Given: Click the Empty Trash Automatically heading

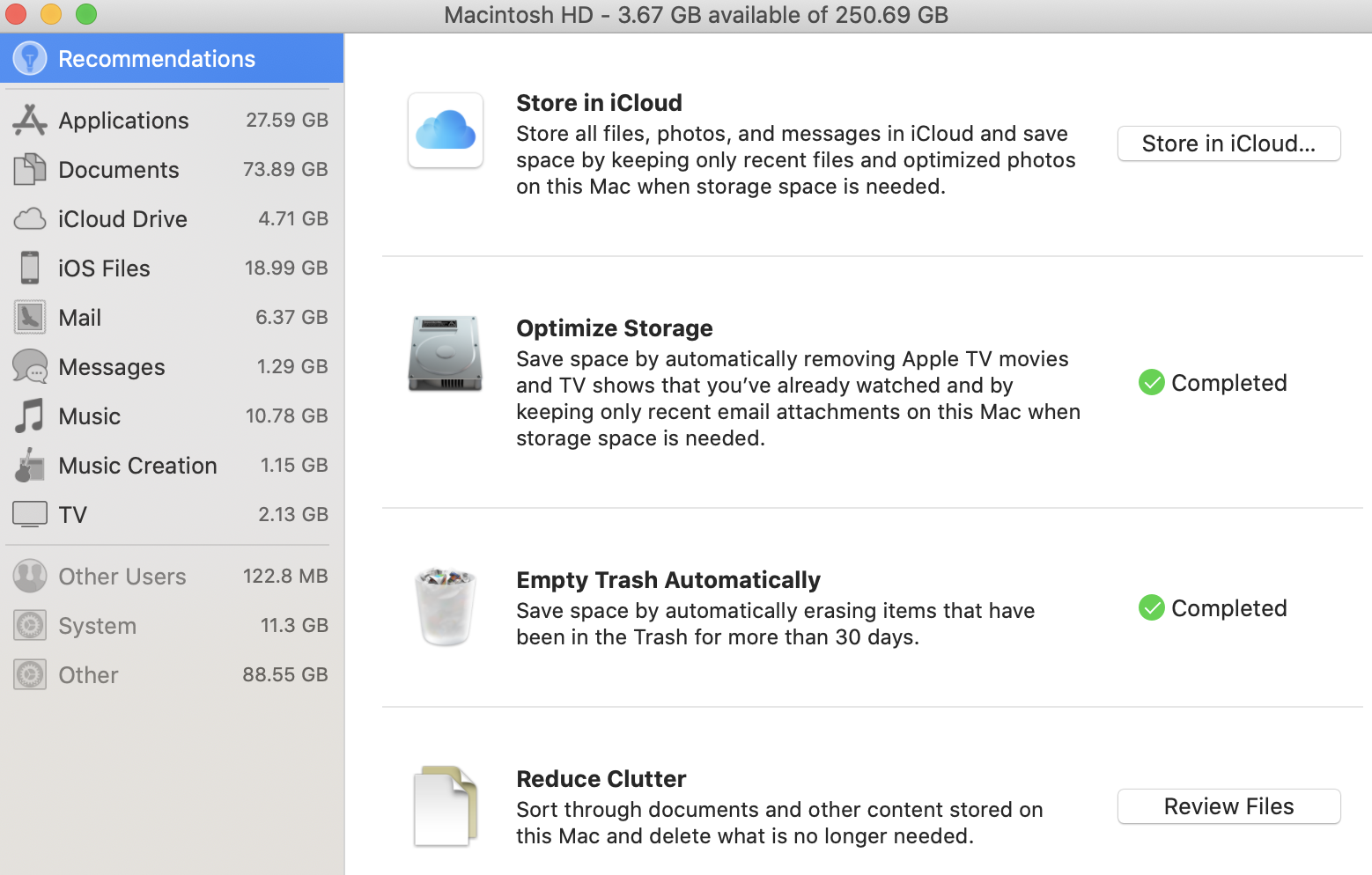Looking at the screenshot, I should click(x=668, y=580).
